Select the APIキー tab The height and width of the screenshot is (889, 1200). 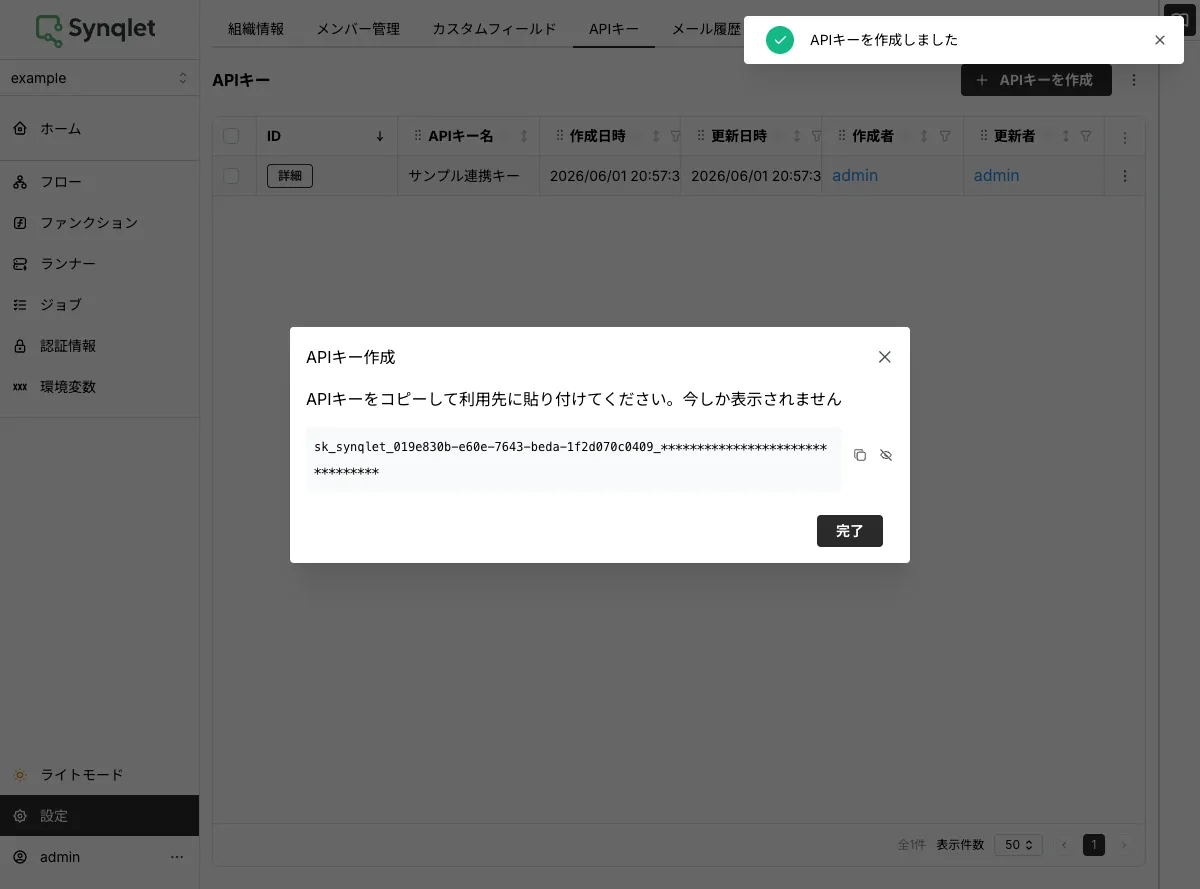click(x=614, y=29)
